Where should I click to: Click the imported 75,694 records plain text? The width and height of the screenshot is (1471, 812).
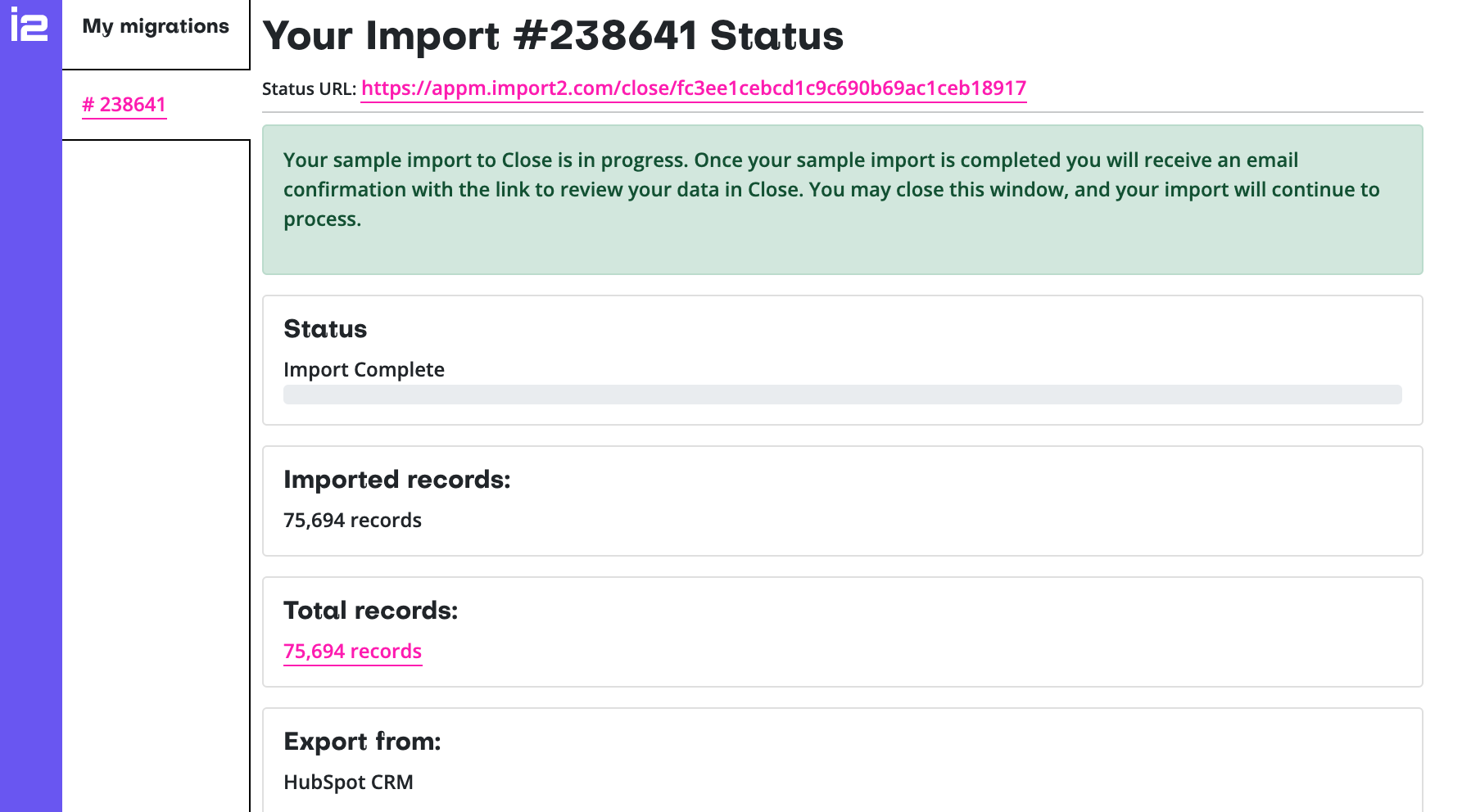click(x=352, y=521)
